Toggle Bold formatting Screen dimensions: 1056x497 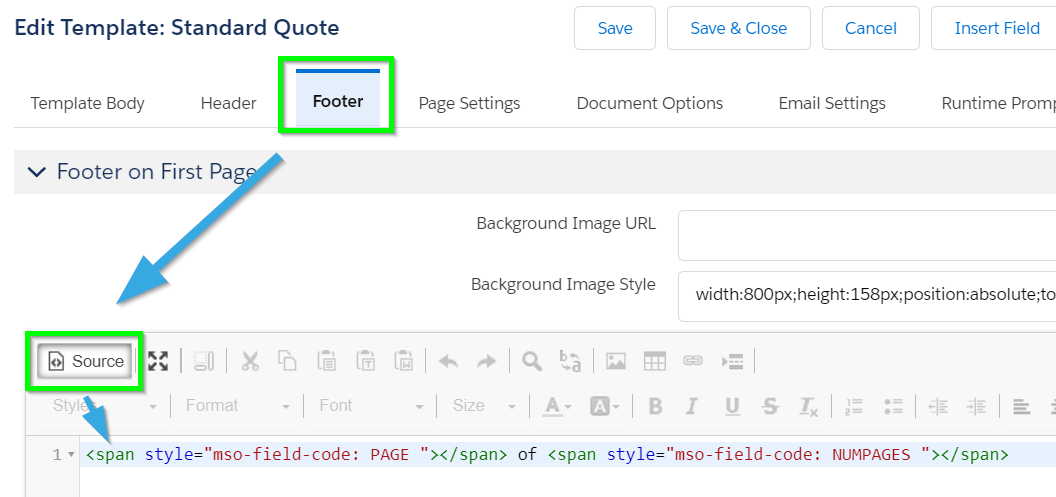(x=655, y=406)
